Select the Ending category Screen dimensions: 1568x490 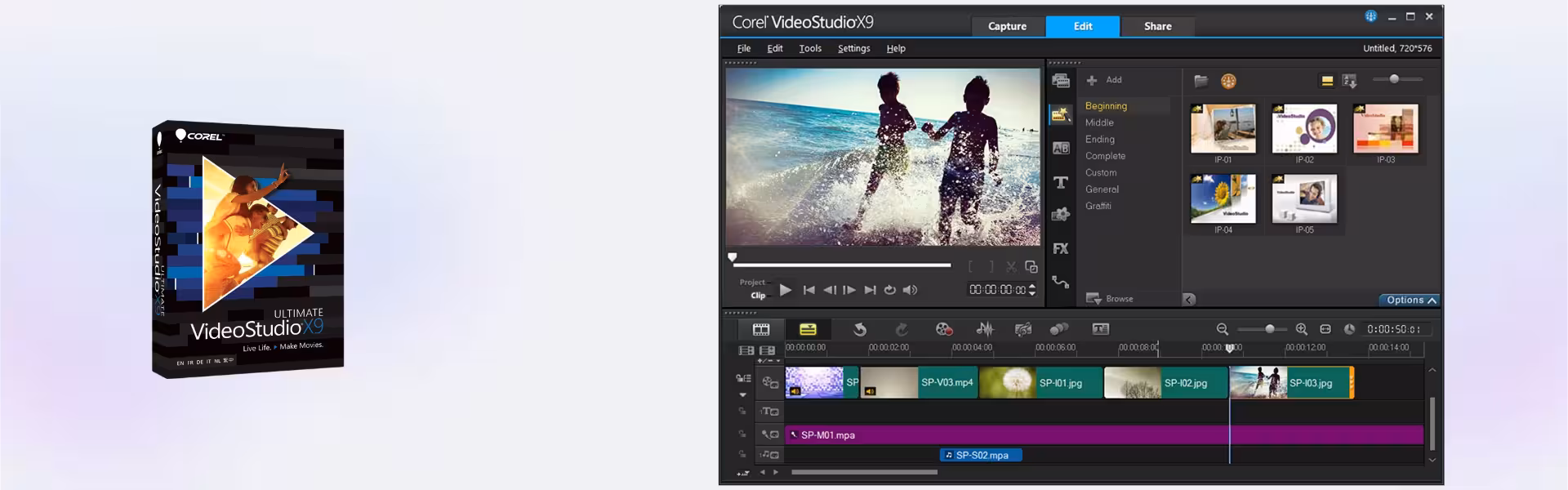[1099, 140]
